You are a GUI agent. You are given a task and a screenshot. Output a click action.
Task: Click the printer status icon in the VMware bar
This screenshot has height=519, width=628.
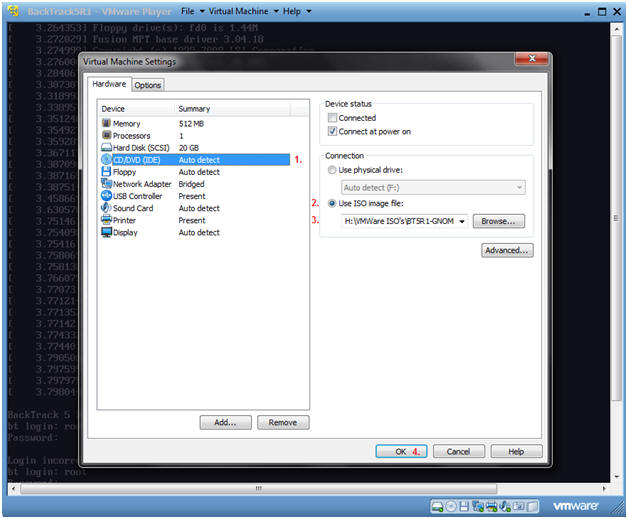click(x=491, y=507)
